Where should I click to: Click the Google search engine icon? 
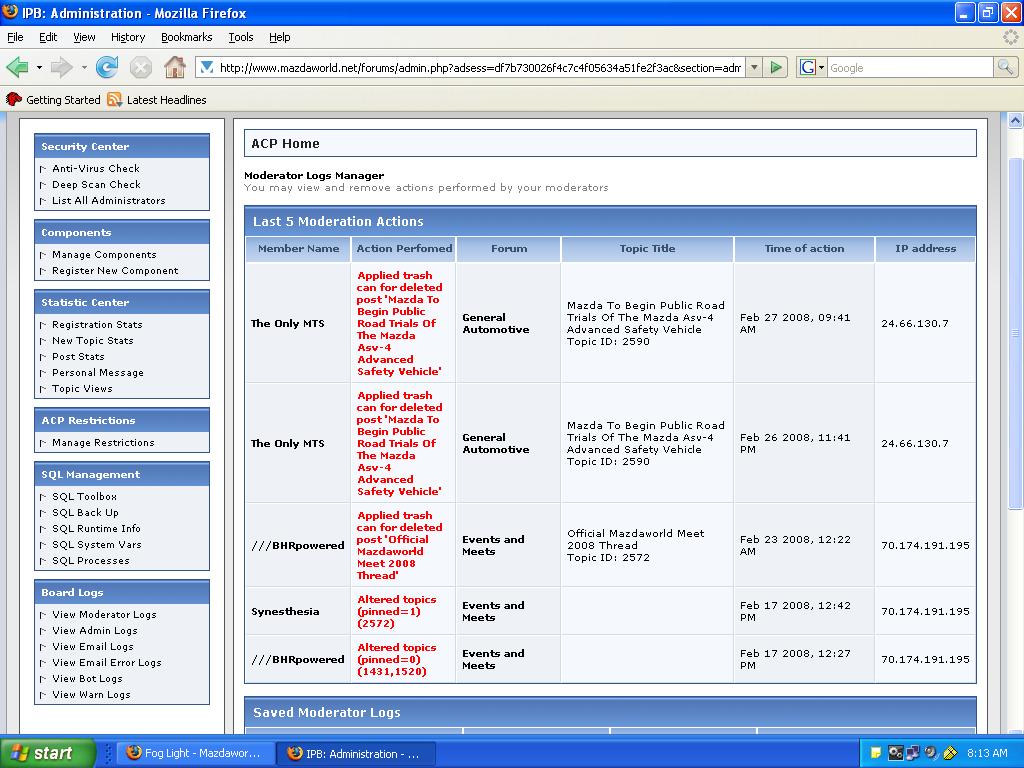coord(808,67)
